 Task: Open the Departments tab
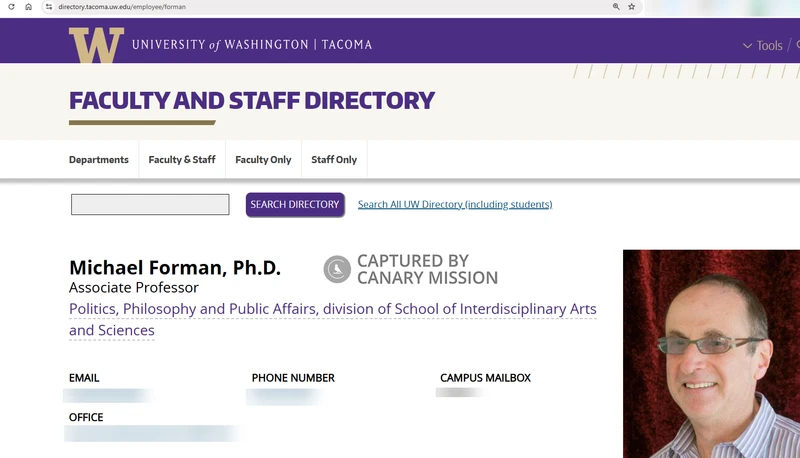coord(99,160)
